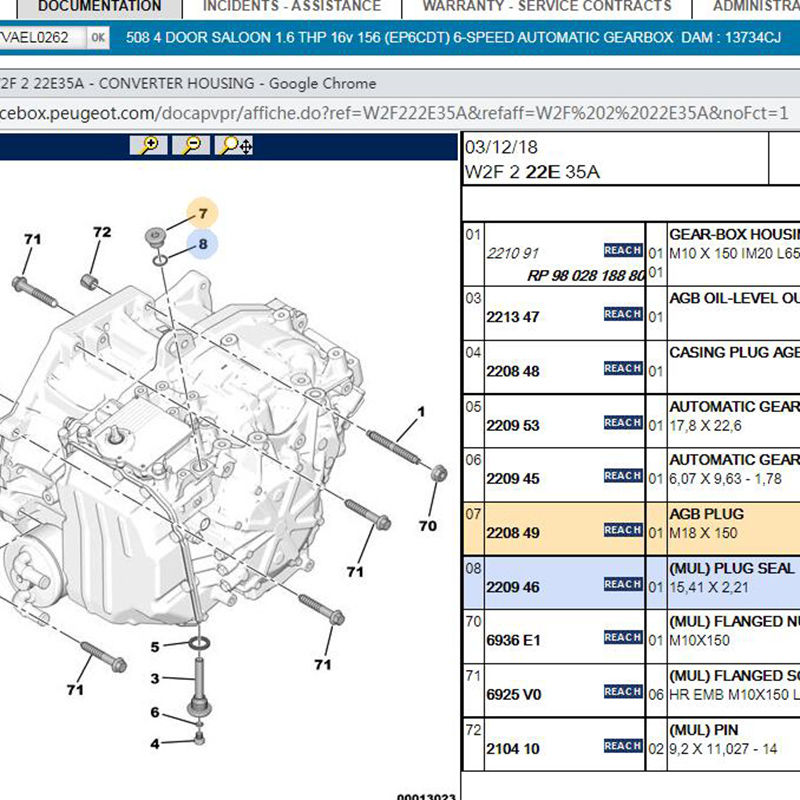
Task: Click the REACH badge for part 6936 E1
Action: 622,638
